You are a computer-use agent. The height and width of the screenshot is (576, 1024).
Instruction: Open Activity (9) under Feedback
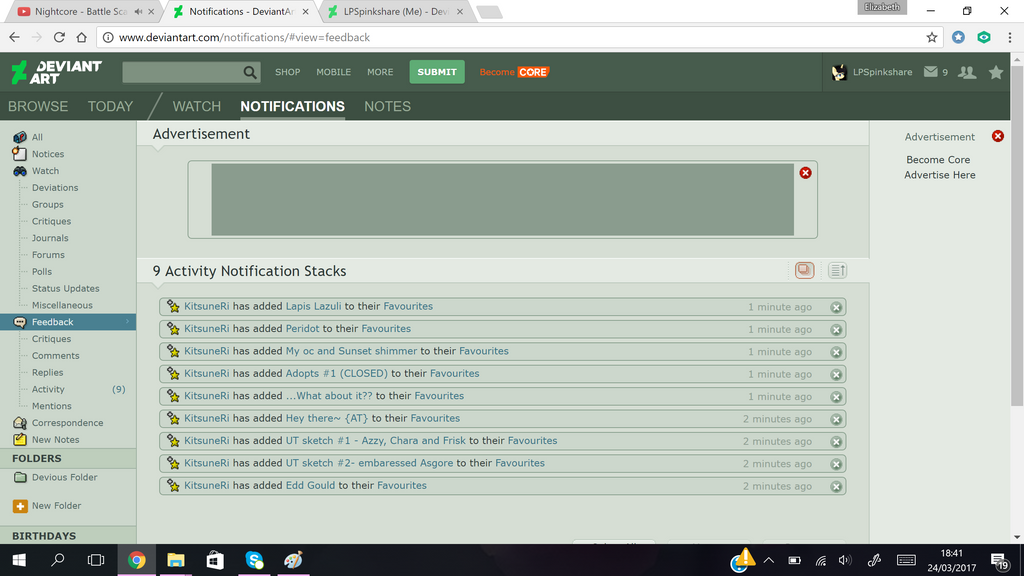pos(48,389)
